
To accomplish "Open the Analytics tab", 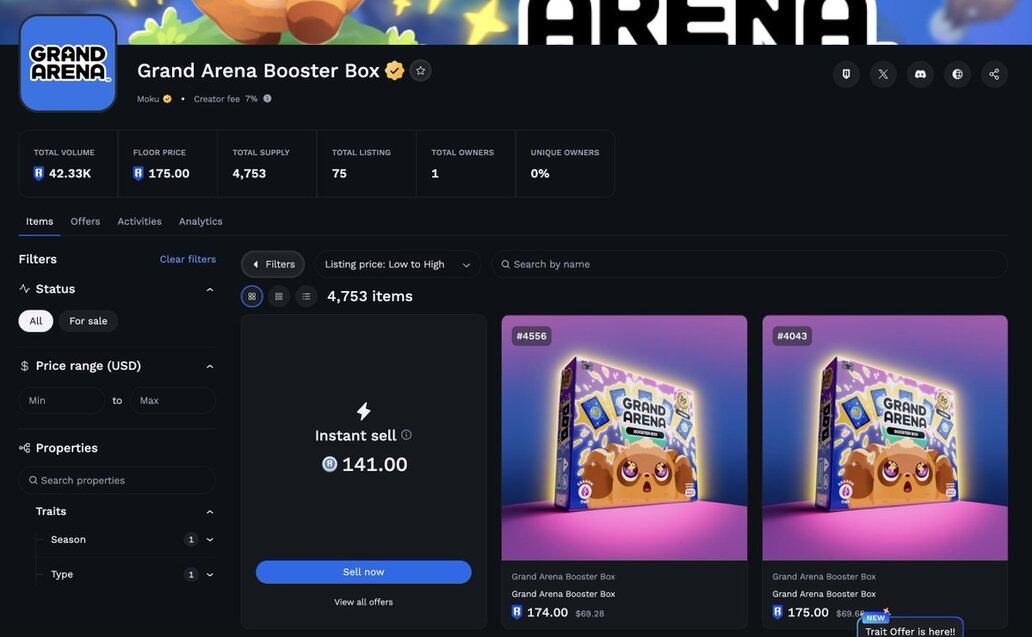I will (201, 221).
